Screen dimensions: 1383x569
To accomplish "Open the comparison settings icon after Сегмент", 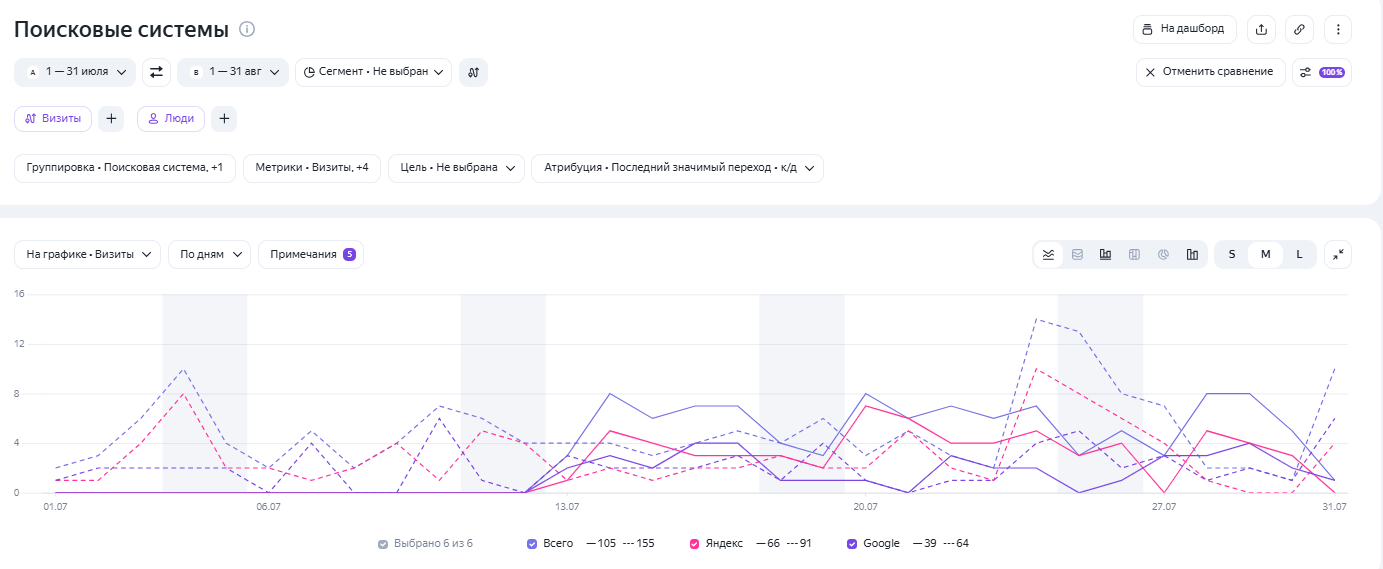I will pos(473,72).
